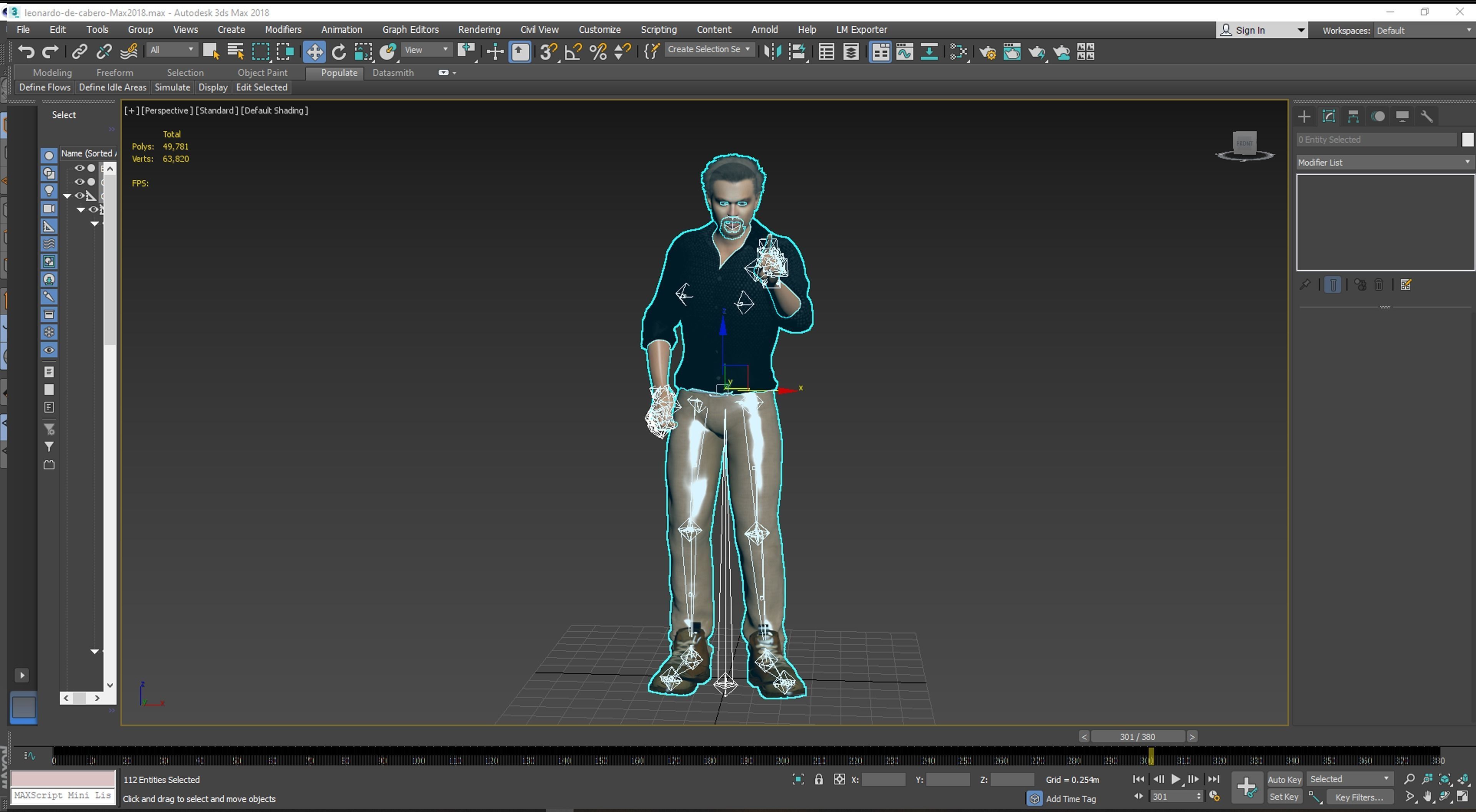Image resolution: width=1476 pixels, height=812 pixels.
Task: Click the Define Flows button
Action: tap(45, 87)
